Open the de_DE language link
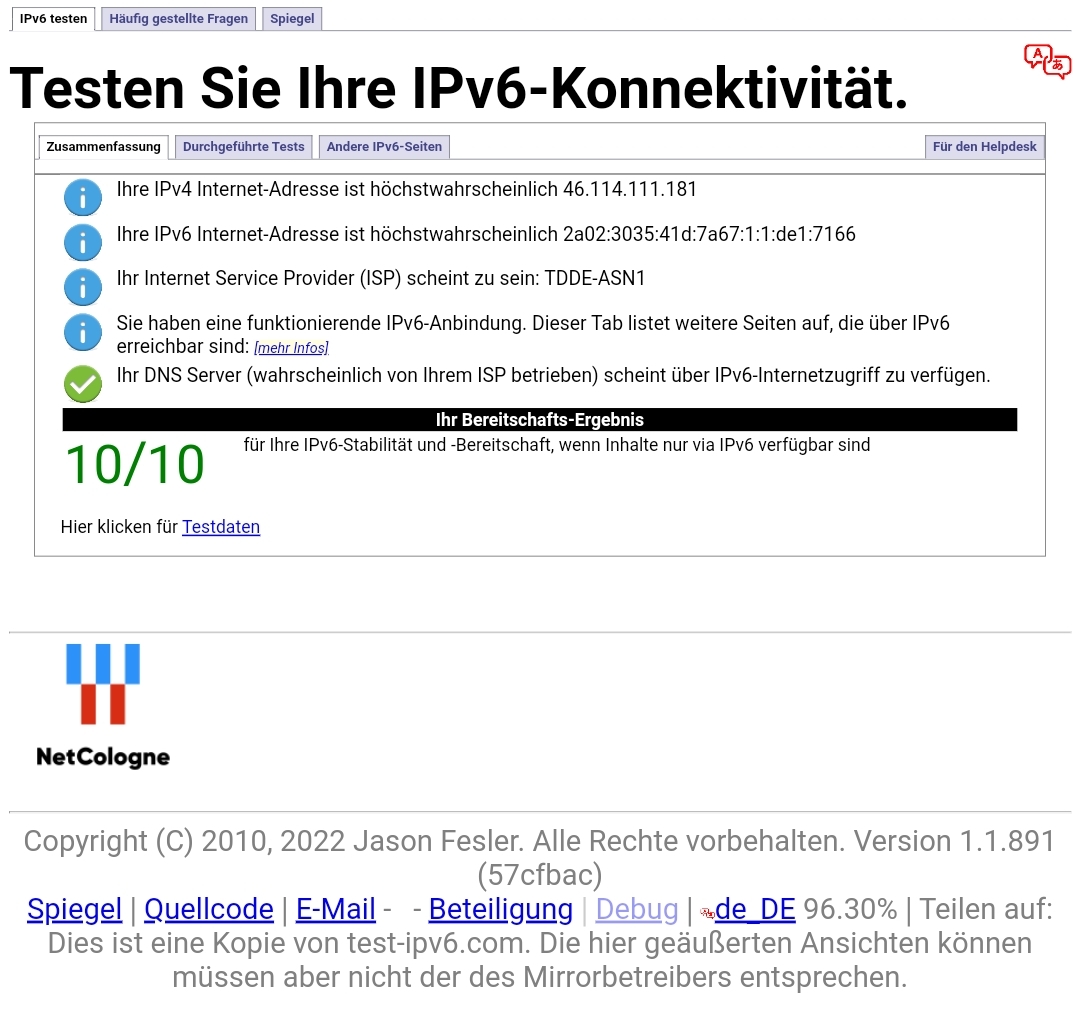 tap(756, 909)
